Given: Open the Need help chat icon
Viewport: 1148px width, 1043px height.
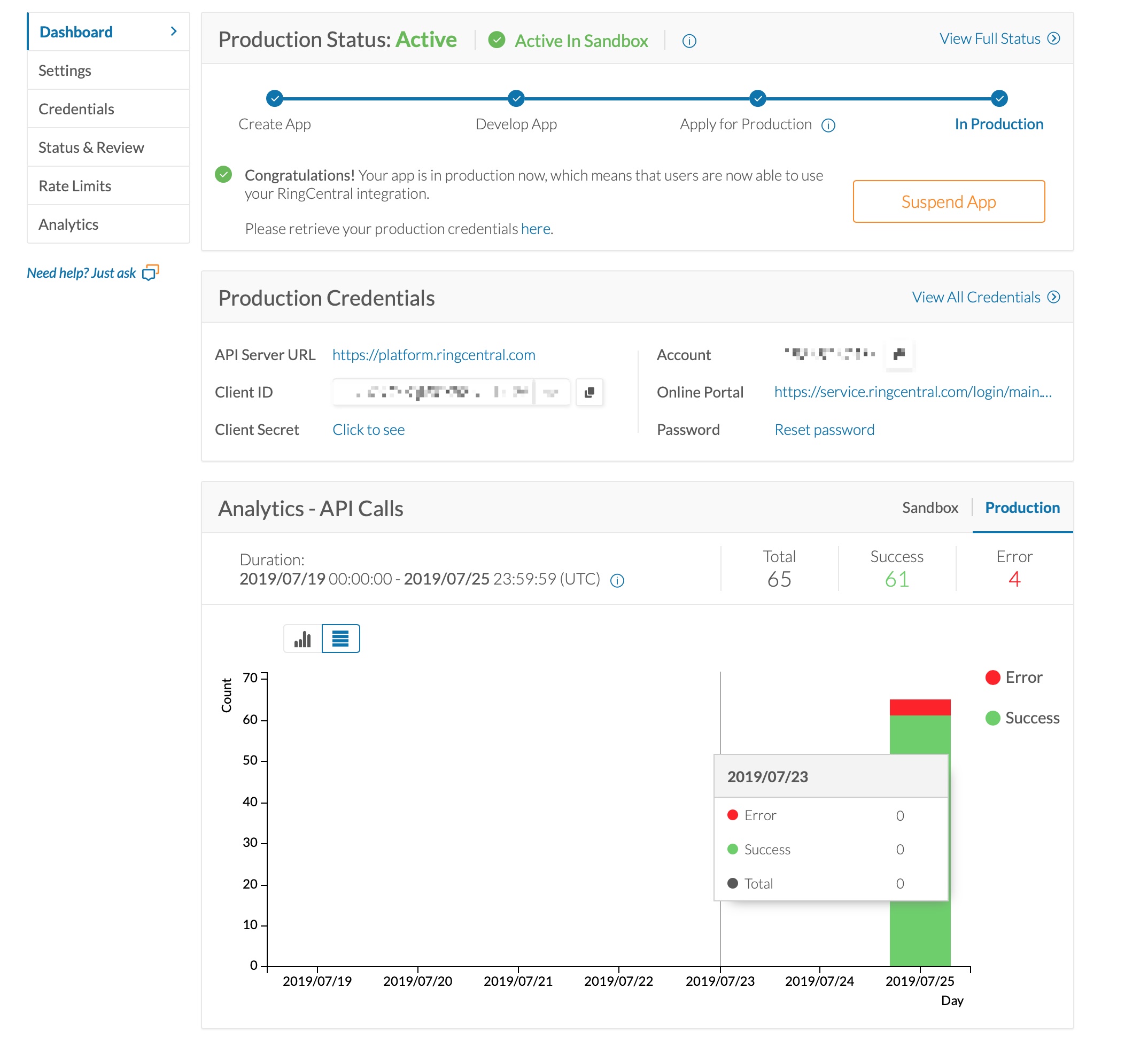Looking at the screenshot, I should (x=150, y=273).
